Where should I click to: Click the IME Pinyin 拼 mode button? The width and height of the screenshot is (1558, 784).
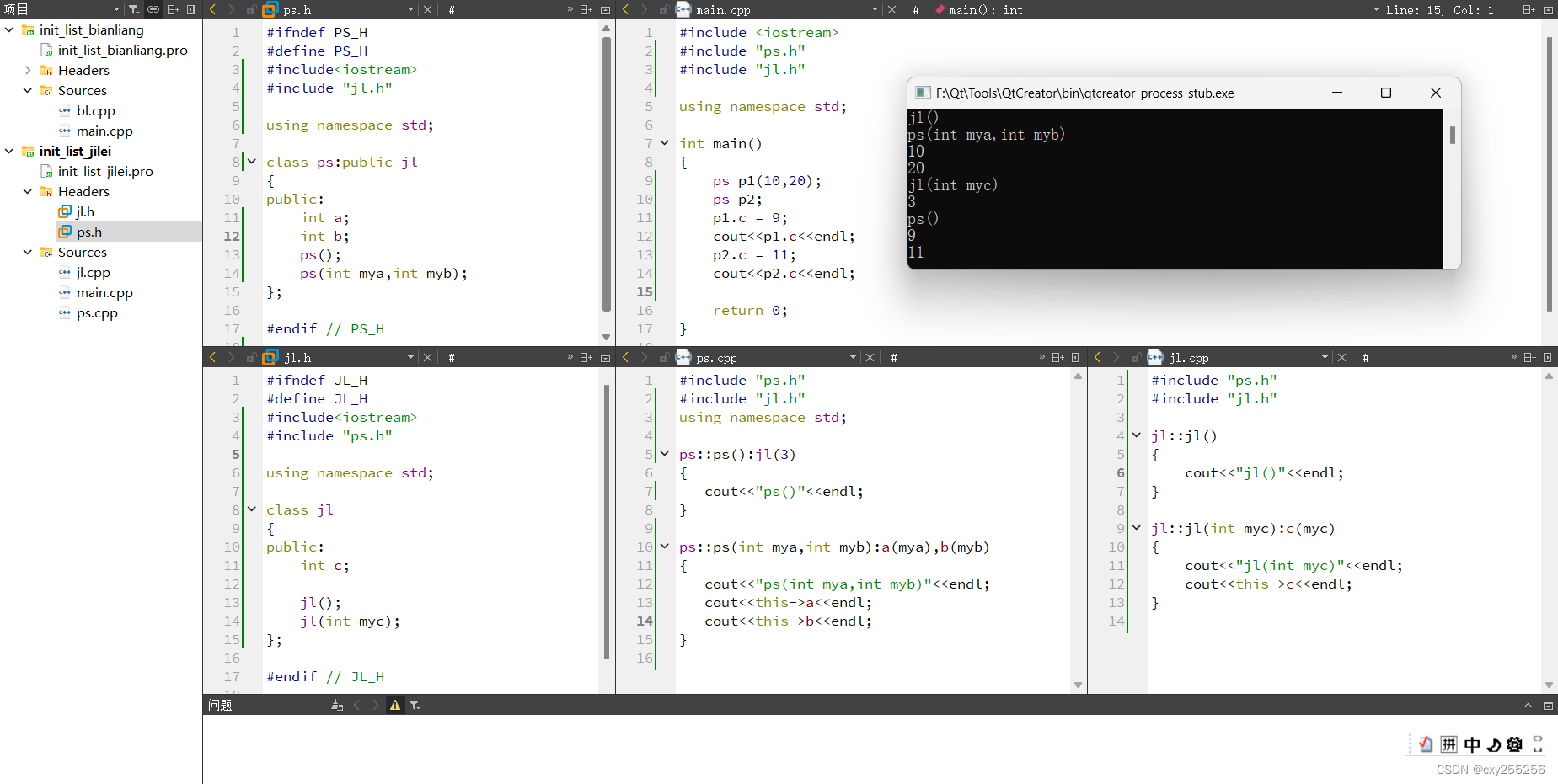1448,744
